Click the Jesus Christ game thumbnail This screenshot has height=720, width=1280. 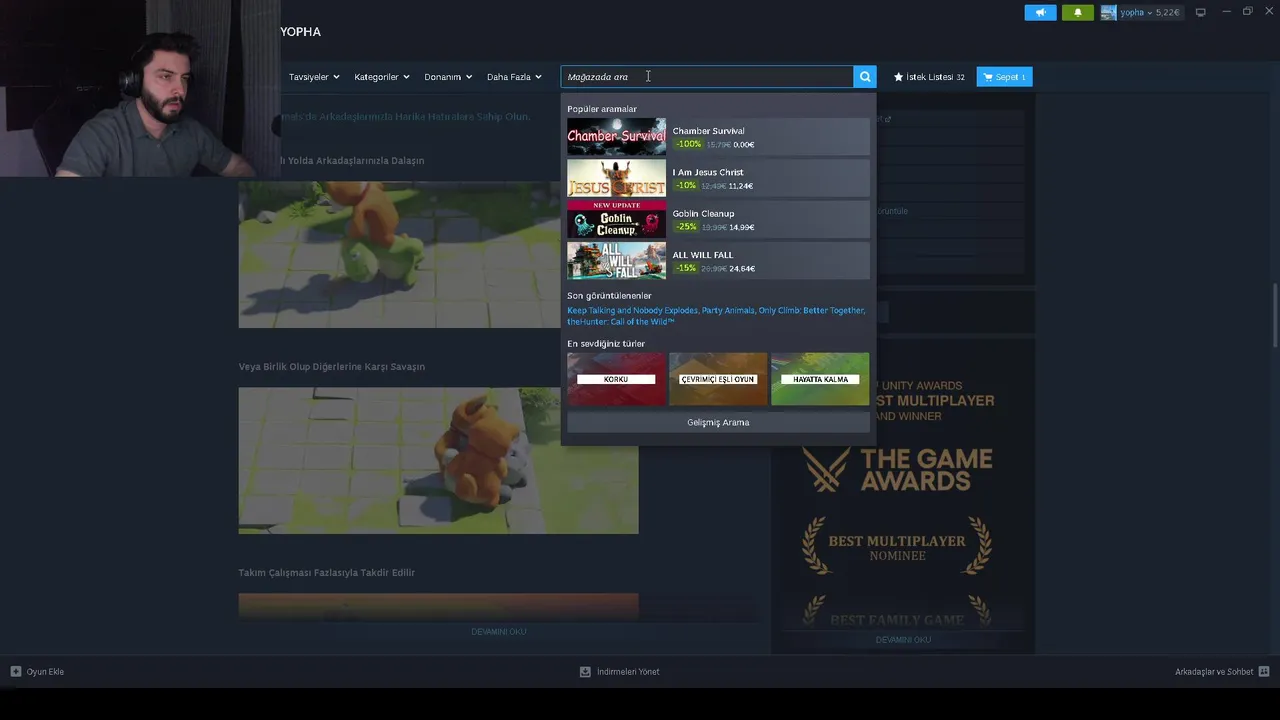[x=616, y=178]
